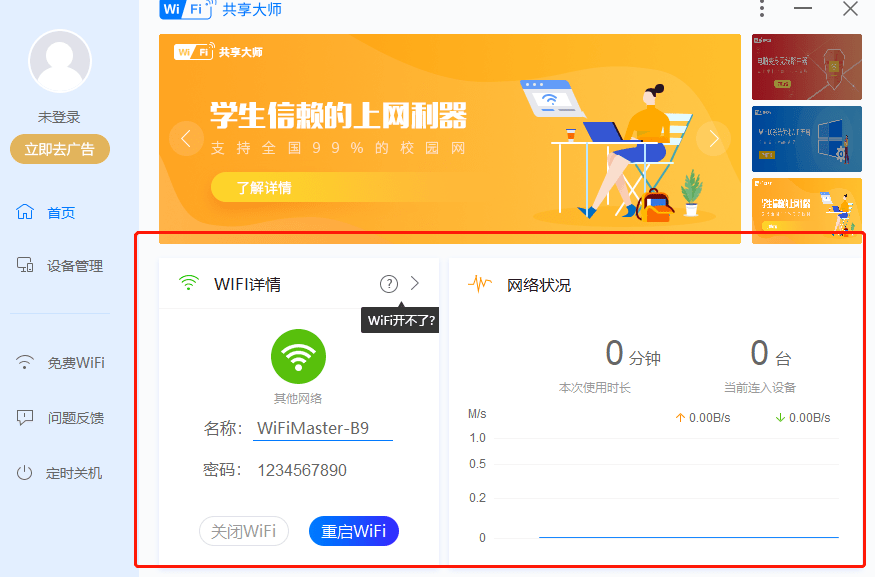Image resolution: width=875 pixels, height=577 pixels.
Task: Click the question mark help icon in WIFI详情
Action: tap(389, 284)
